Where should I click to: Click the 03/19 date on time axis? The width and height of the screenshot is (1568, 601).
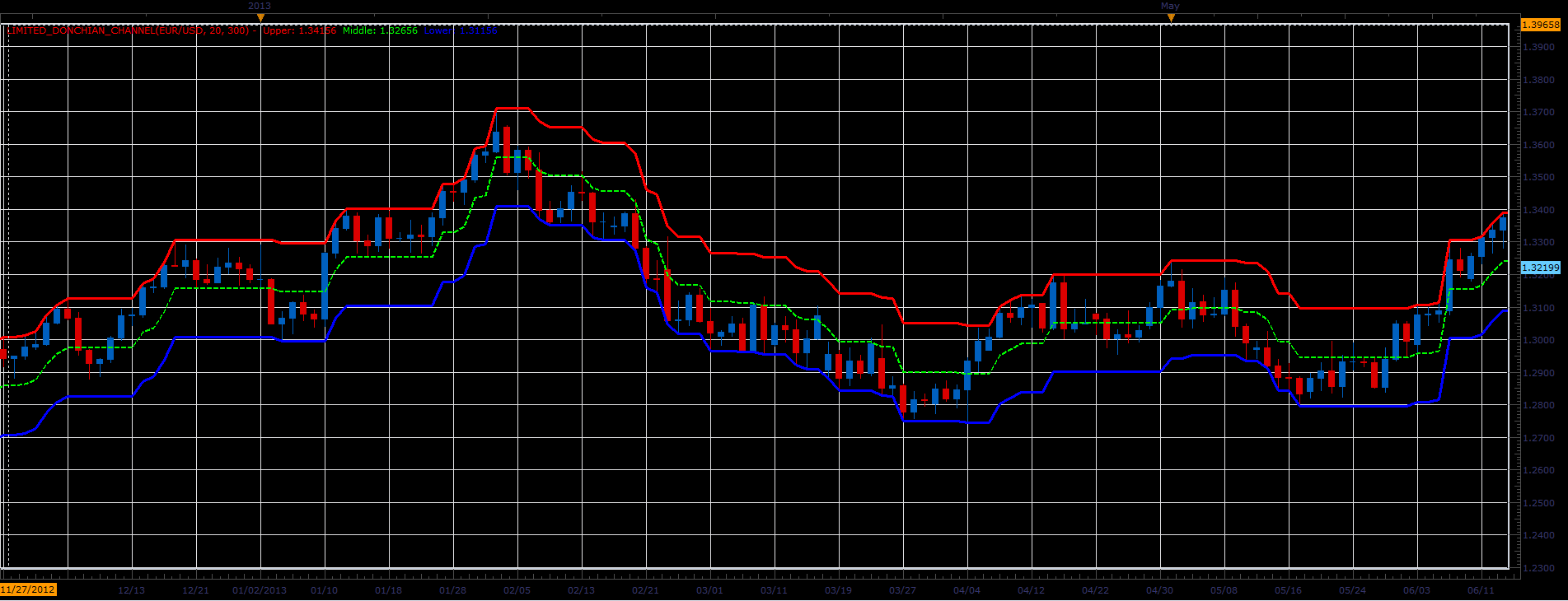pyautogui.click(x=838, y=590)
